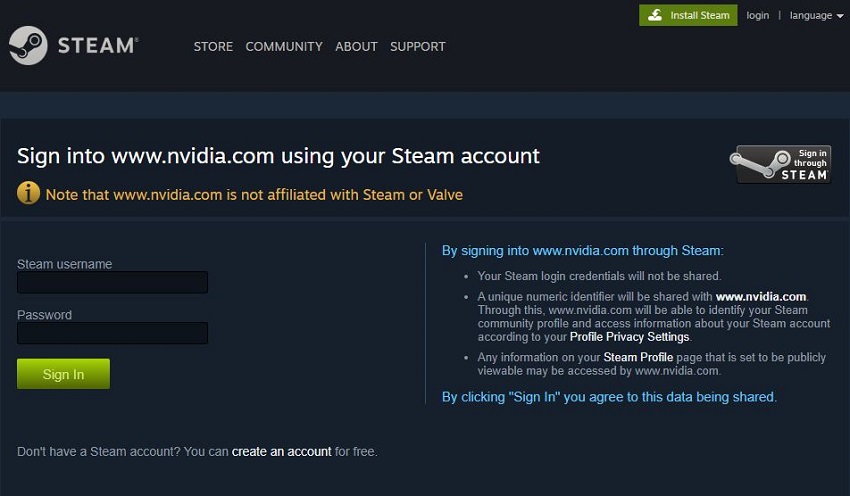Open the Steam Profile link
Viewport: 850px width, 496px height.
pos(638,357)
